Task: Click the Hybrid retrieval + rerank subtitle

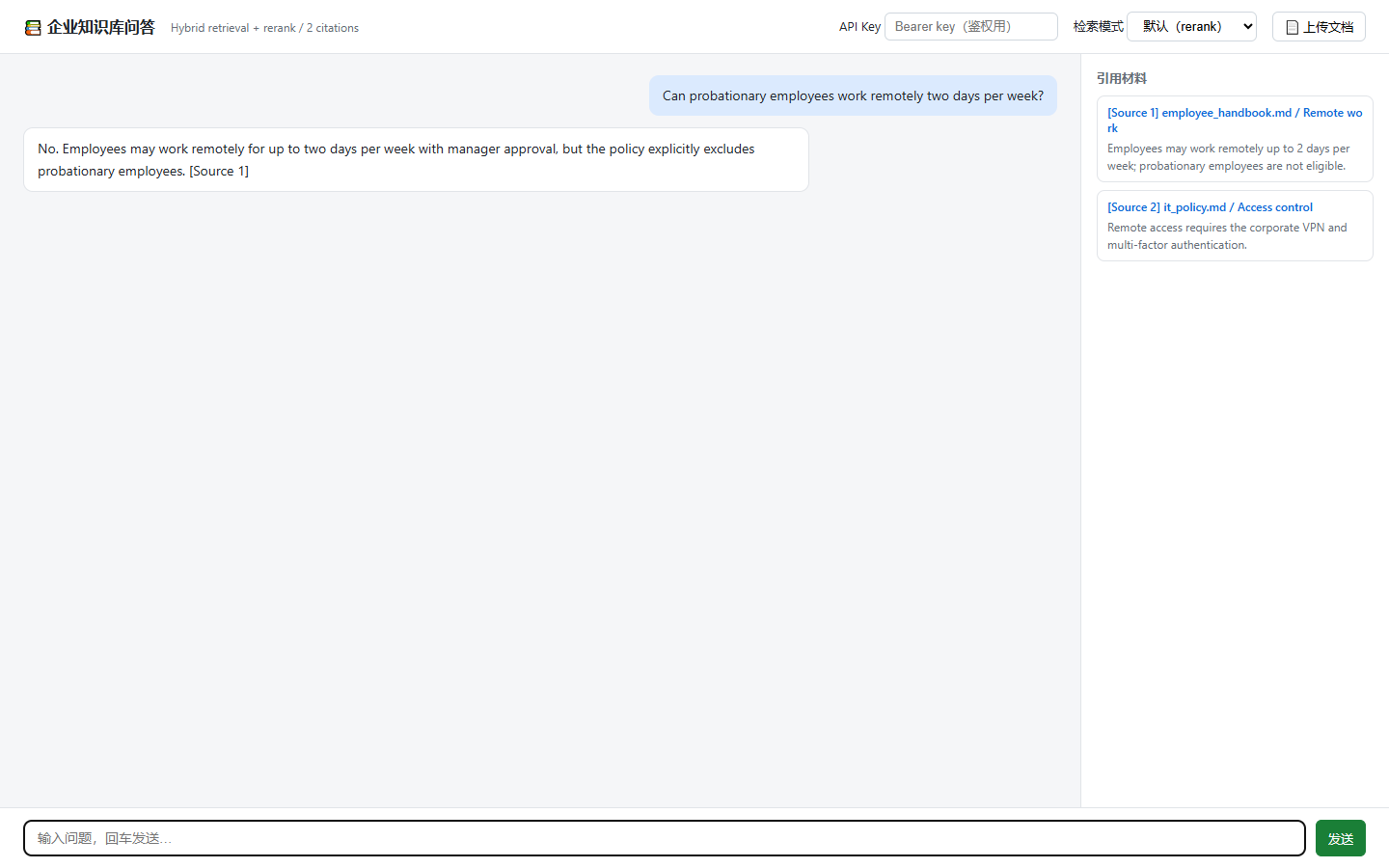Action: pyautogui.click(x=264, y=28)
